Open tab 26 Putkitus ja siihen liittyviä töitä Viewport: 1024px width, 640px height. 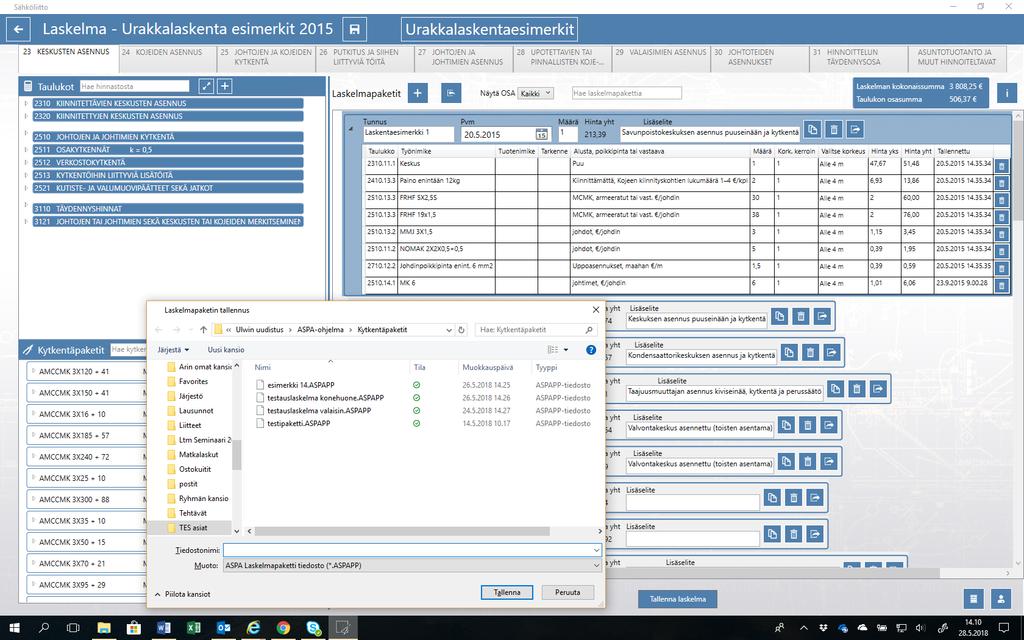click(x=365, y=59)
